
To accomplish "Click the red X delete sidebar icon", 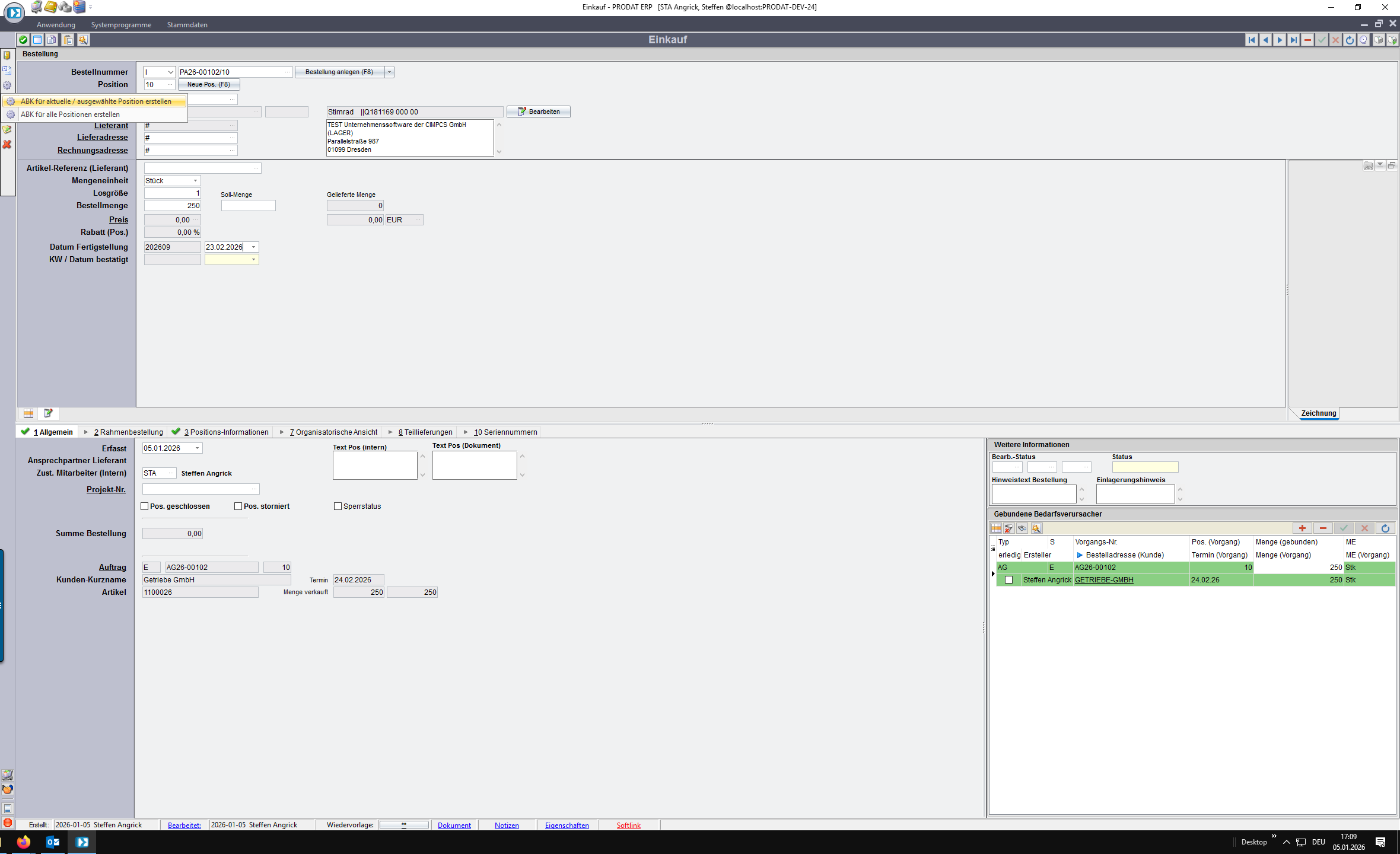I will [x=7, y=144].
